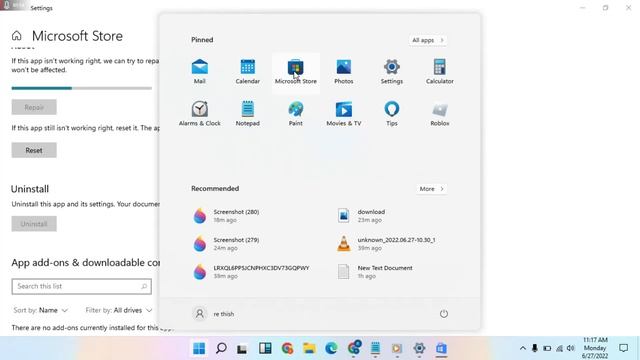Open the Filter by All drives dropdown
This screenshot has height=360, width=640.
119,310
